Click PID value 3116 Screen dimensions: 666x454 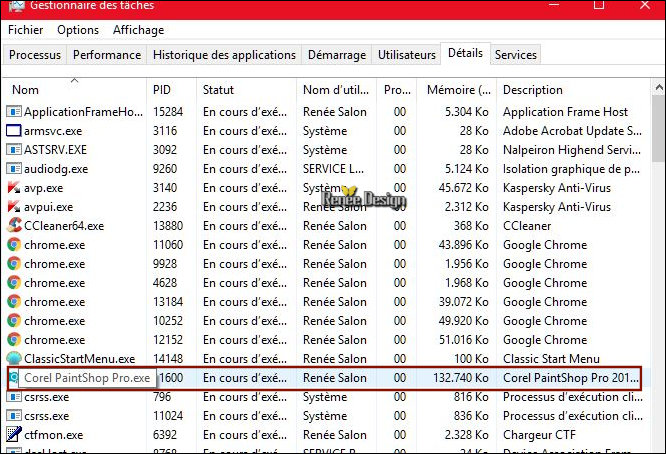(165, 131)
